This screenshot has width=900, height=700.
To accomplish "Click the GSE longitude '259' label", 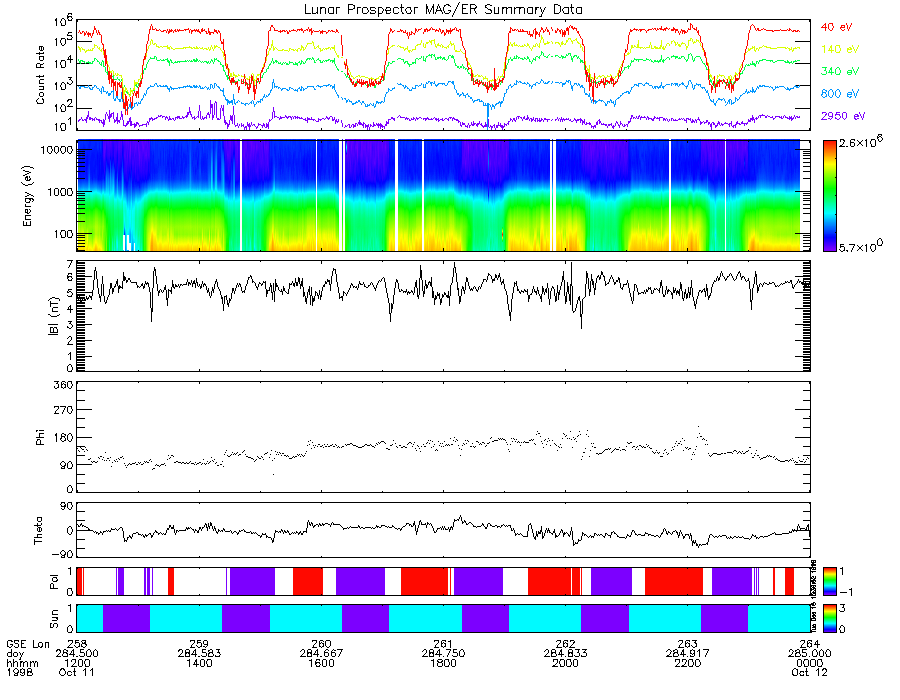I will point(199,644).
